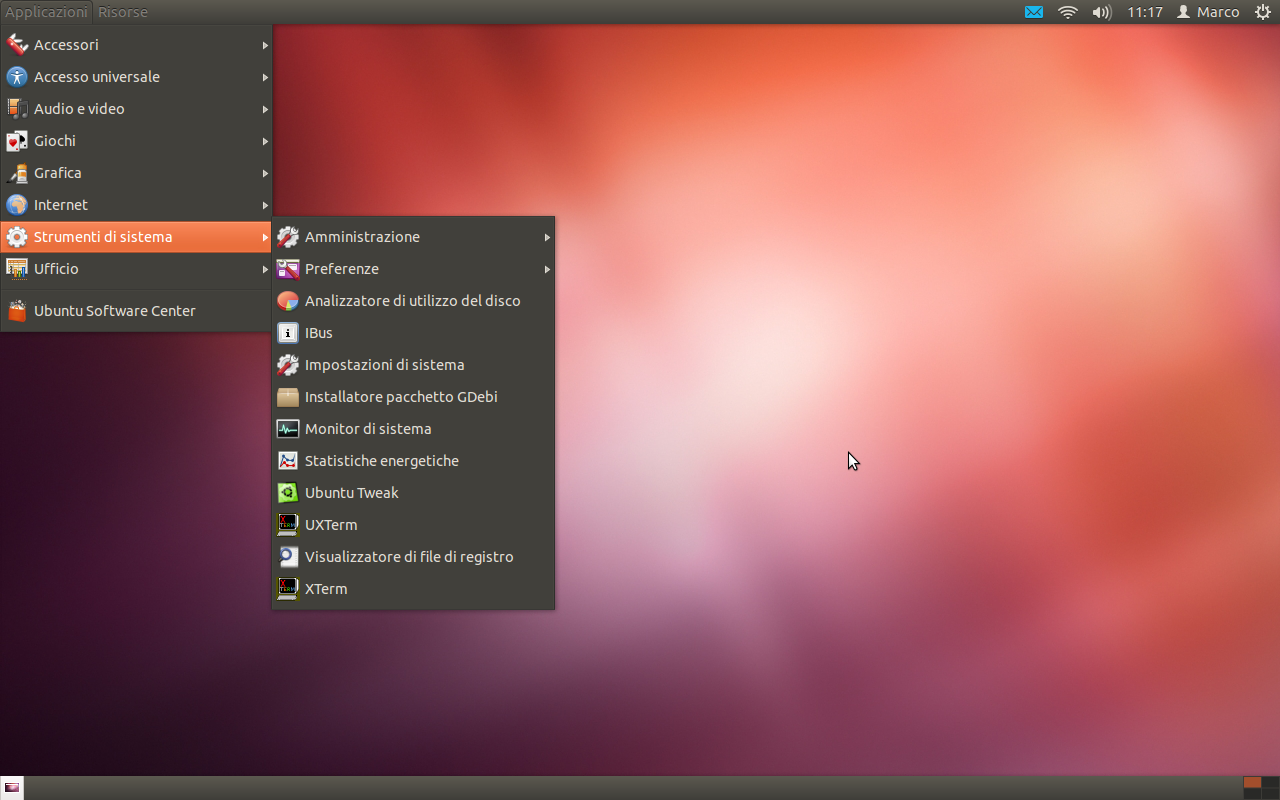1280x800 pixels.
Task: Select Analizzatore di utilizzo del disco
Action: pos(413,301)
